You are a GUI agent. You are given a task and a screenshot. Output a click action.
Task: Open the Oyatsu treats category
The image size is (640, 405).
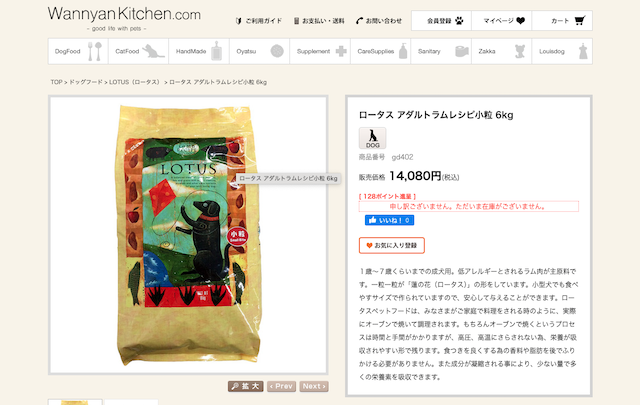(260, 51)
